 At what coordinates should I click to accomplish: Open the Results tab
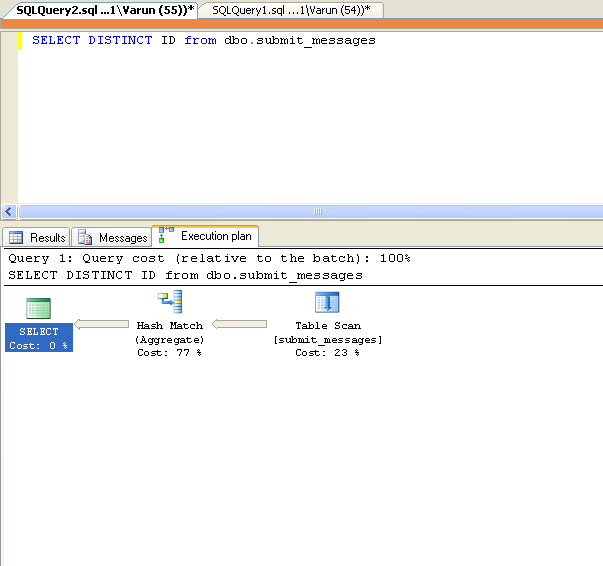coord(37,237)
